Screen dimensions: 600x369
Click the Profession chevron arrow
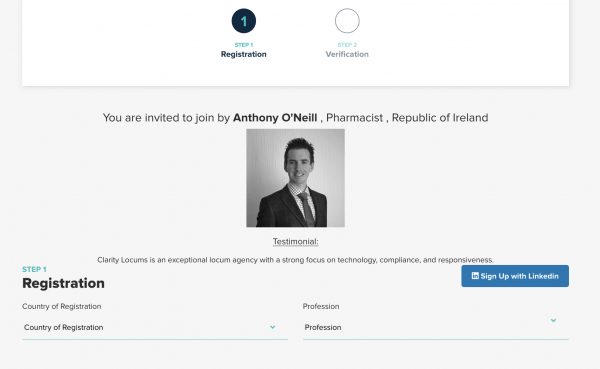(x=553, y=320)
